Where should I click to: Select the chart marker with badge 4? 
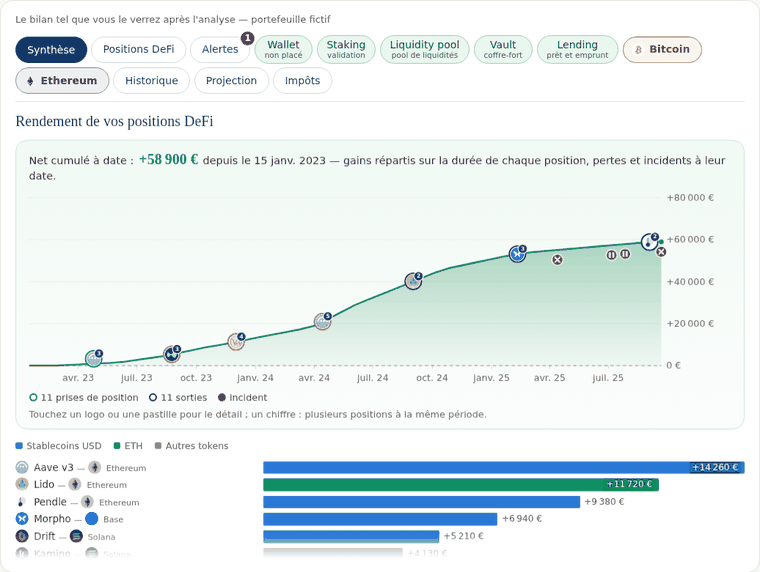[236, 342]
